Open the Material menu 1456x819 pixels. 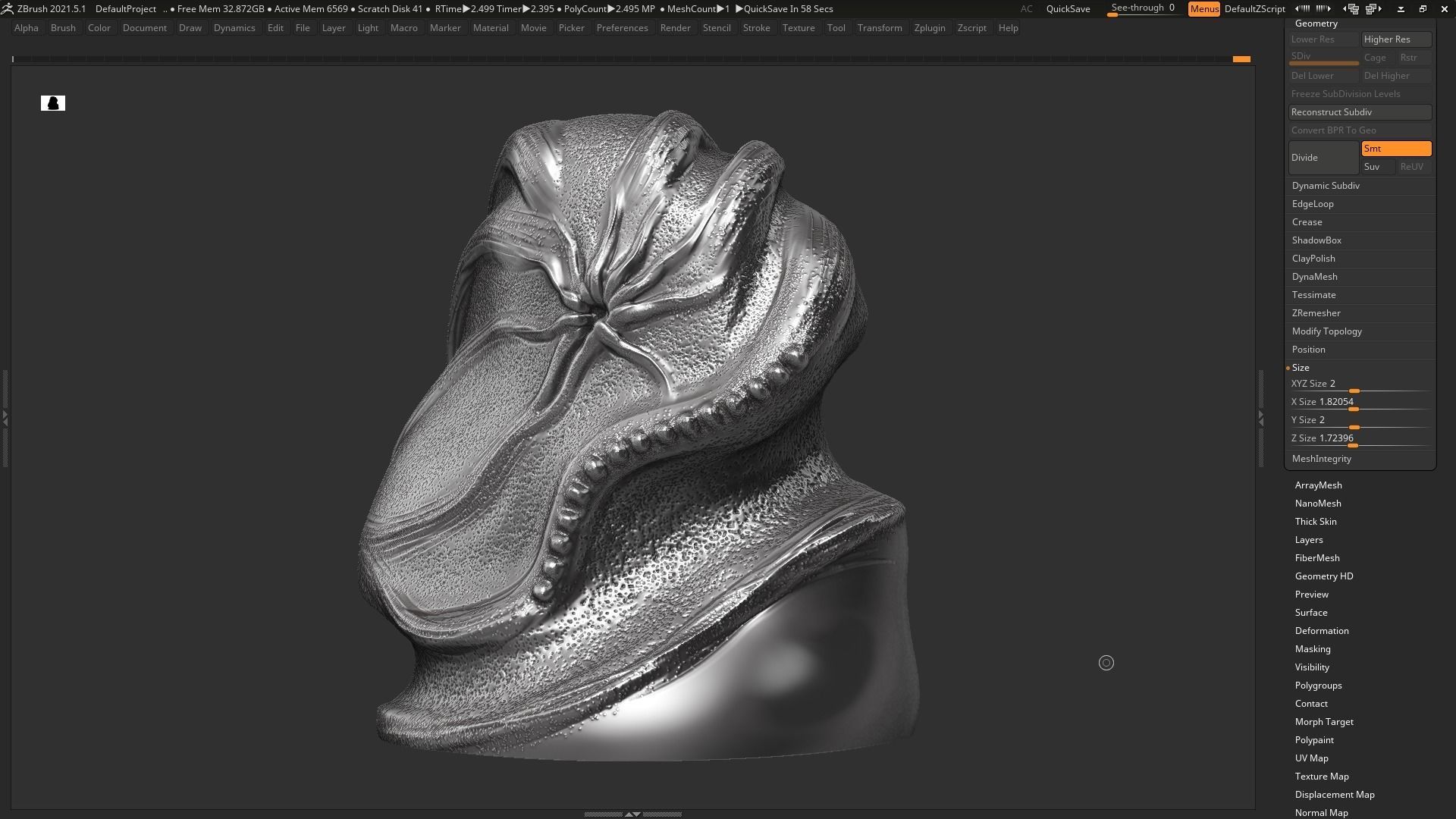pos(491,28)
